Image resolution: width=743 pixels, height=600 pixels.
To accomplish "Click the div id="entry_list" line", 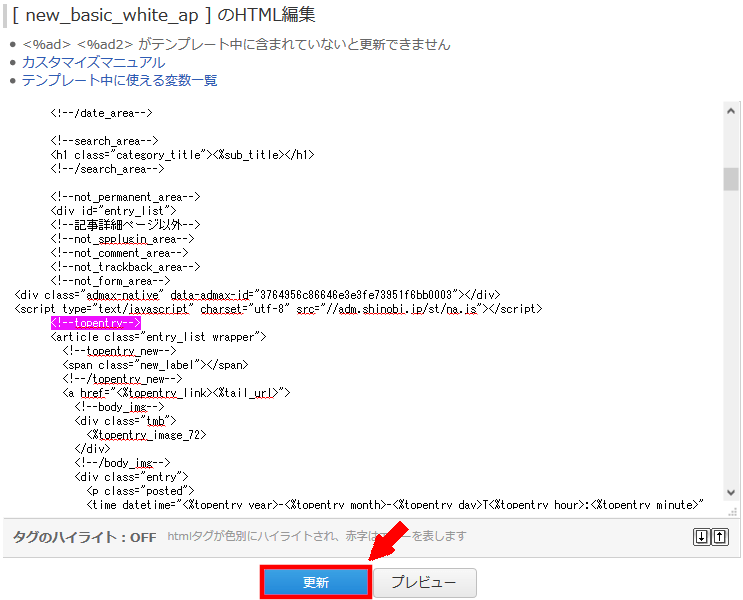I will tap(113, 210).
